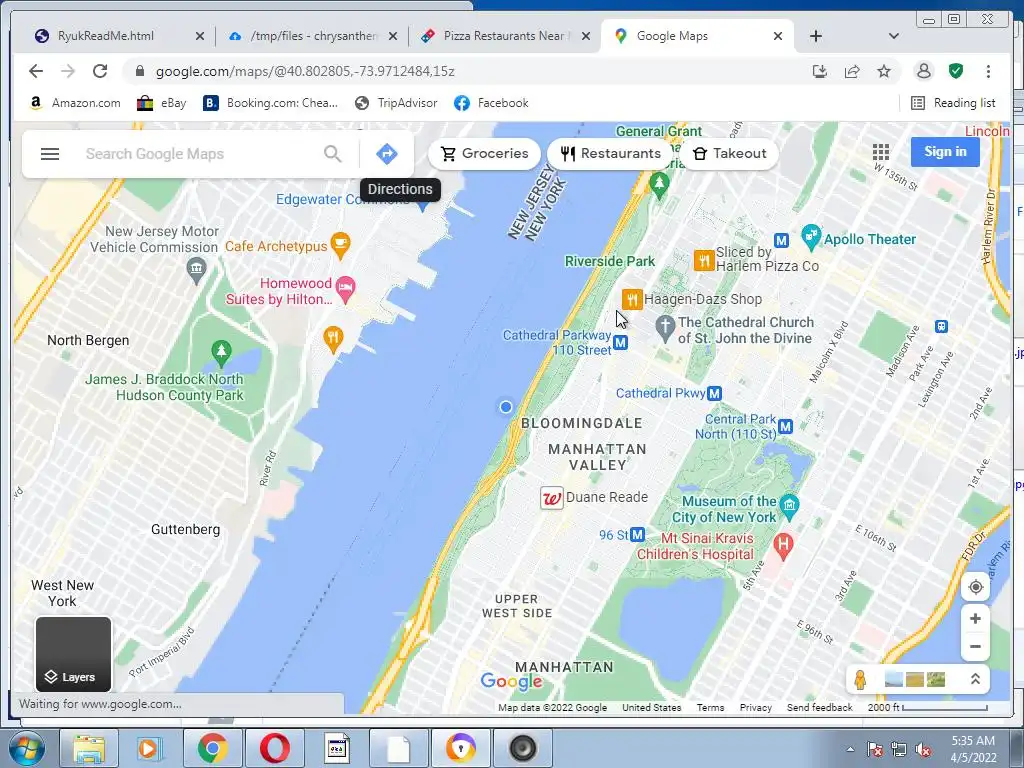Viewport: 1024px width, 768px height.
Task: Expand the imagery strip with the double chevron
Action: [975, 679]
